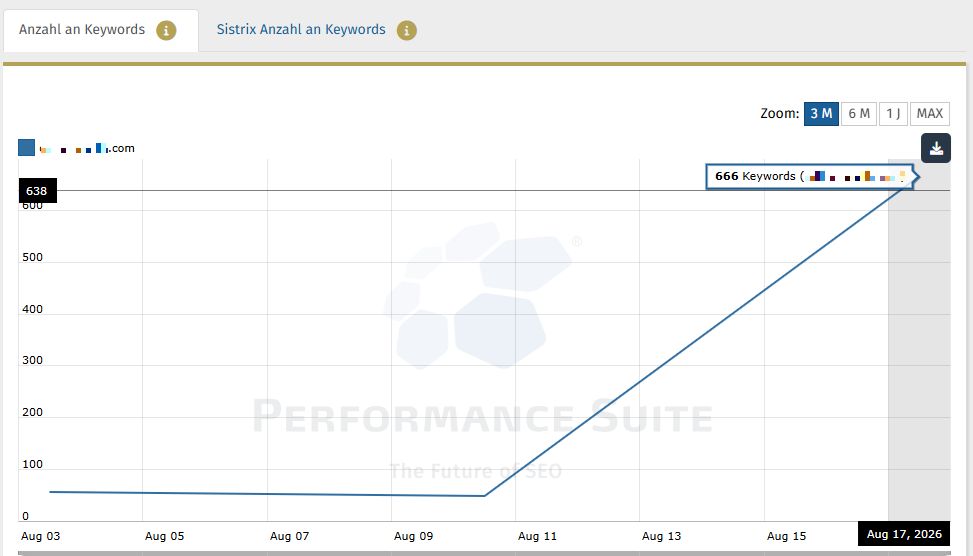Click the 400 y-axis value
Image resolution: width=973 pixels, height=556 pixels.
[32, 309]
